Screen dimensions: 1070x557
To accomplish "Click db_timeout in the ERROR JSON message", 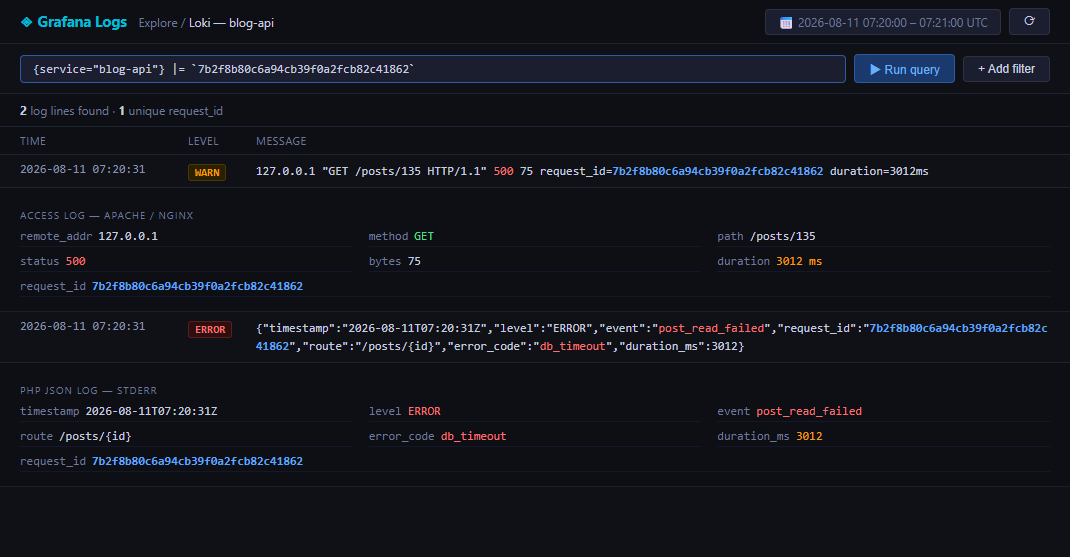I will pos(573,346).
